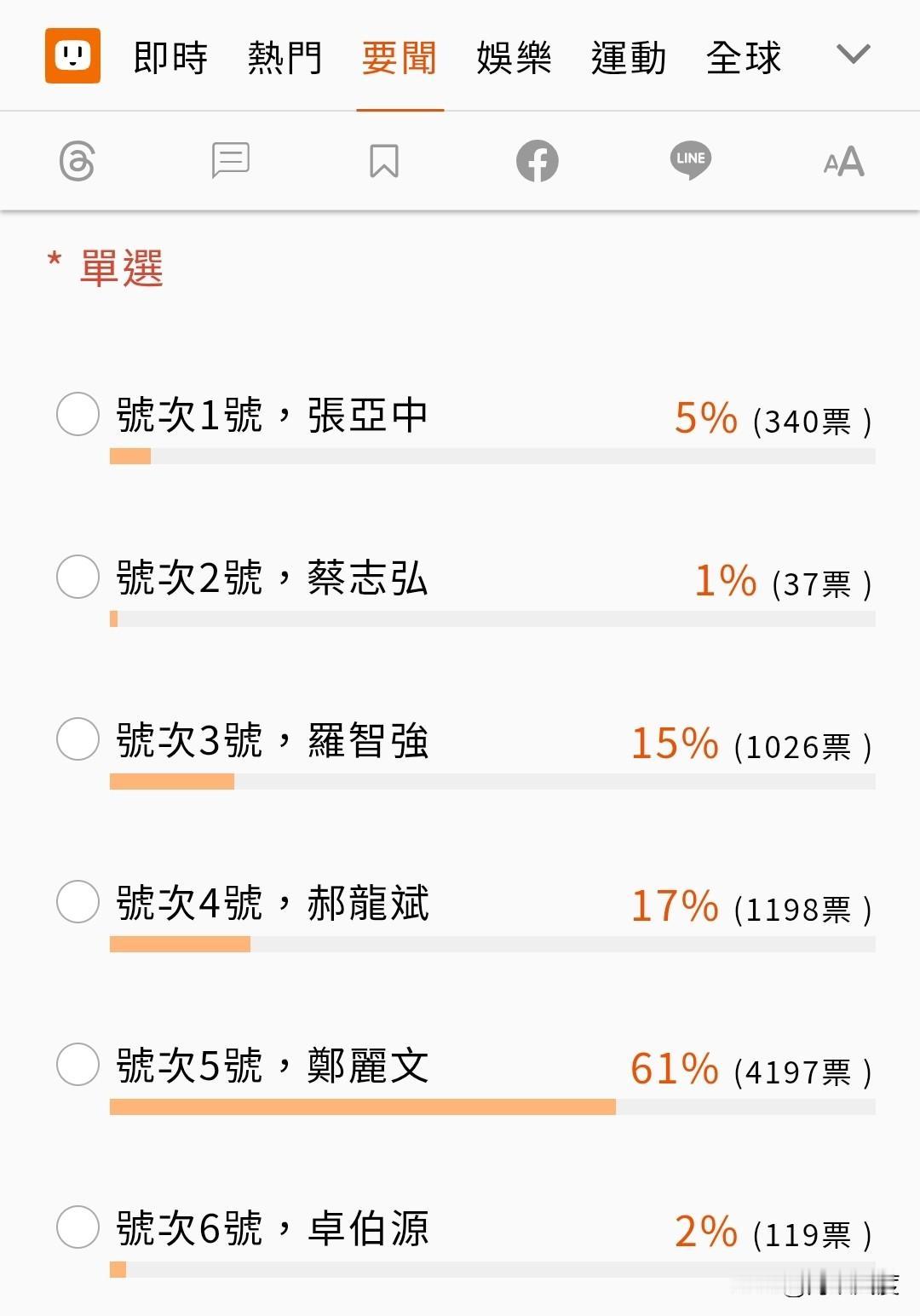Choose candidate 6 卓伯源 radio option
The height and width of the screenshot is (1316, 920).
pos(78,1227)
